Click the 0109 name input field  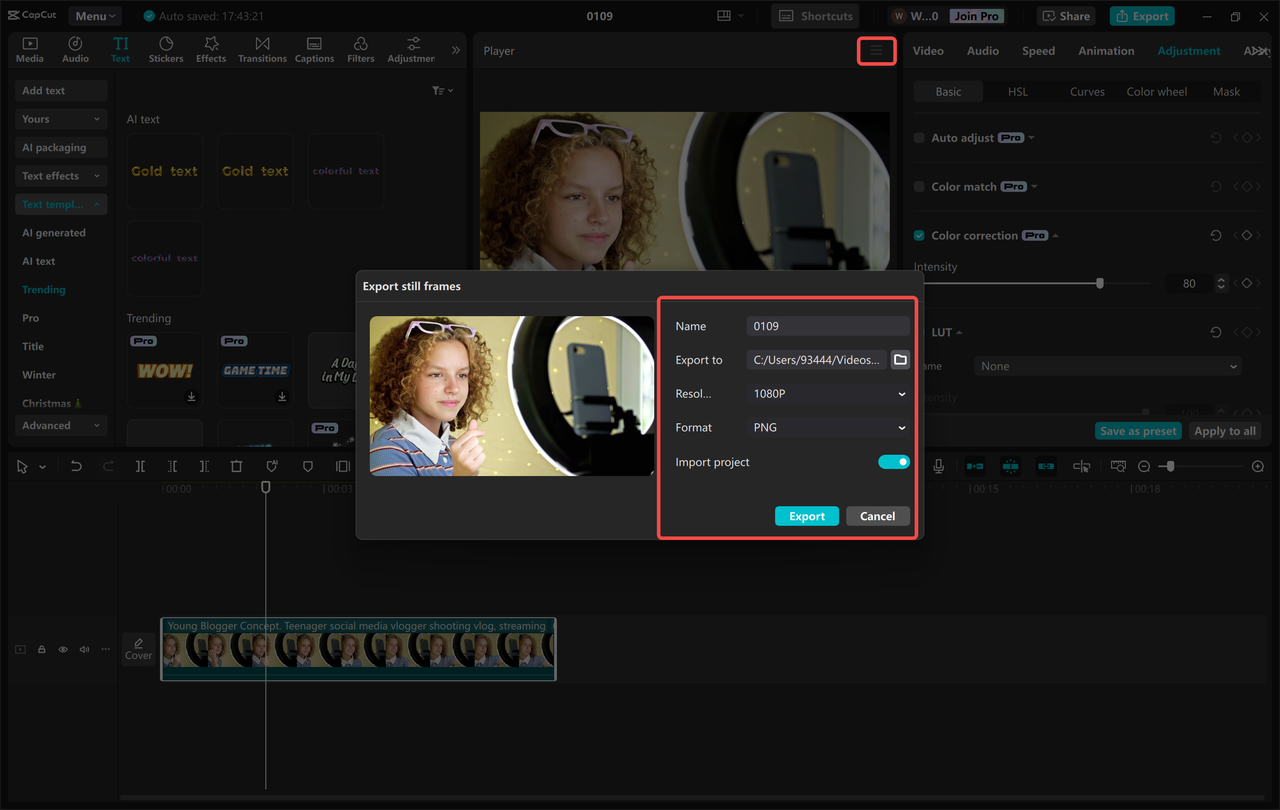coord(828,325)
